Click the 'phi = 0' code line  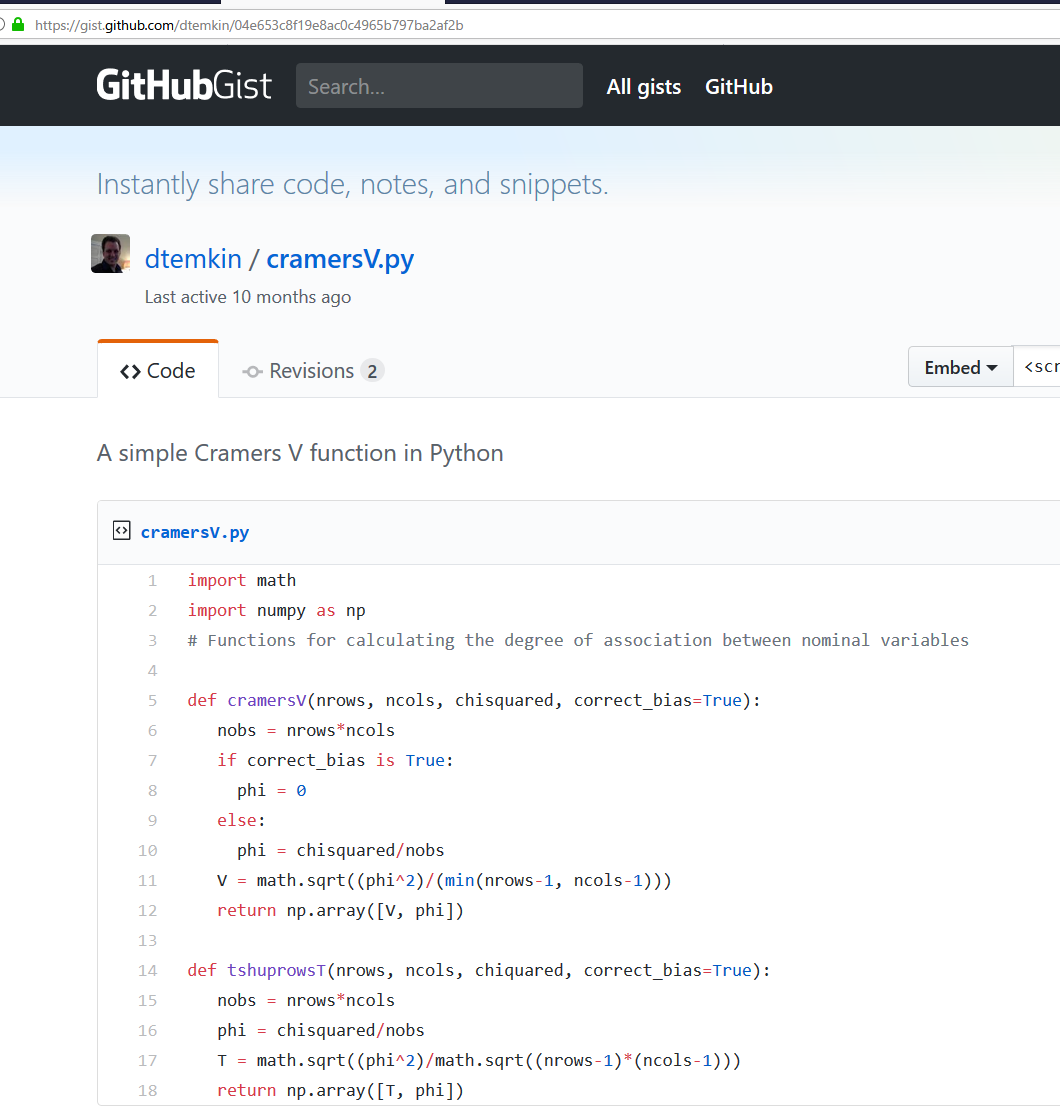click(272, 790)
